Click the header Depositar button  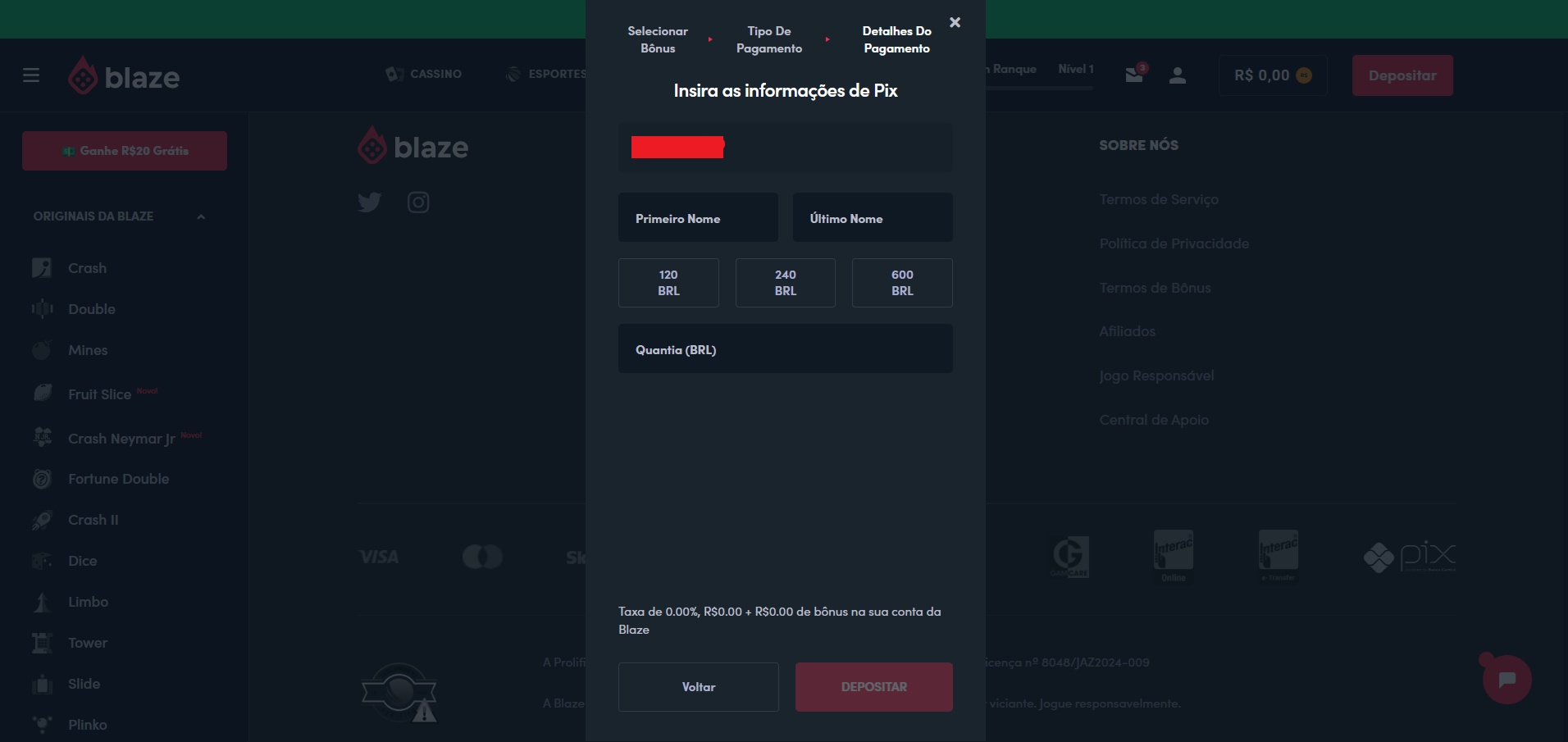1402,75
